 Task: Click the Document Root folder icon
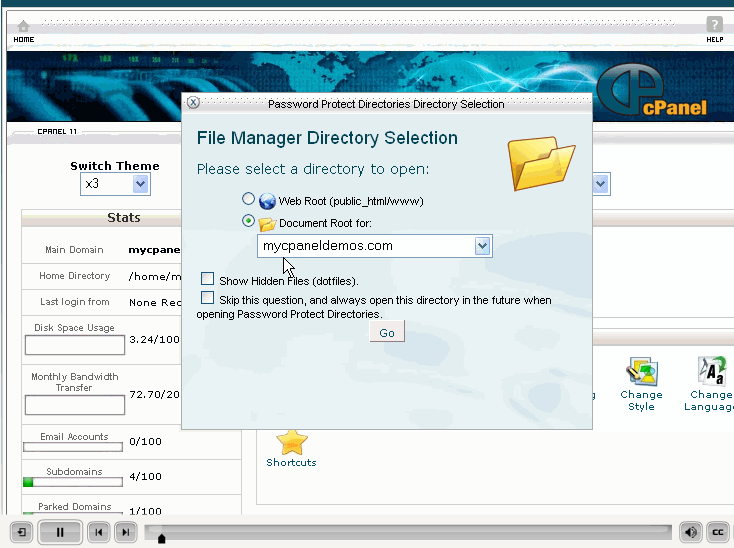pos(267,224)
